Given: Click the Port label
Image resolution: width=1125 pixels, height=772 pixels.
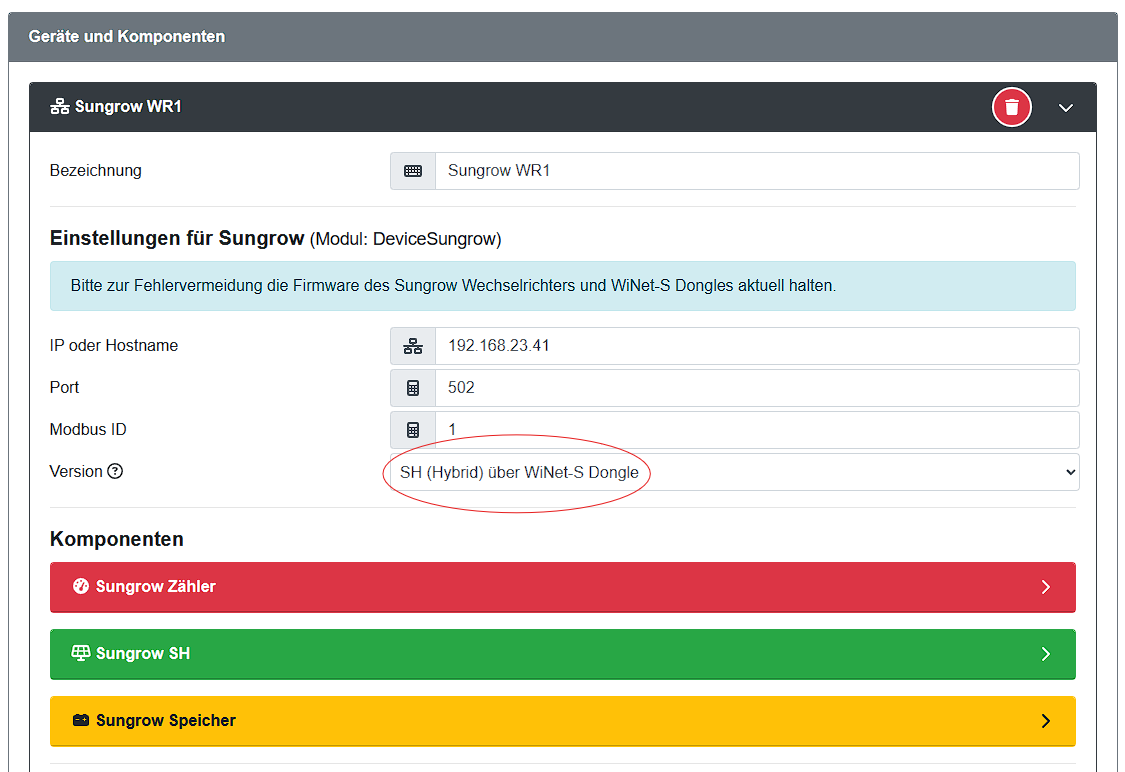Looking at the screenshot, I should [64, 388].
